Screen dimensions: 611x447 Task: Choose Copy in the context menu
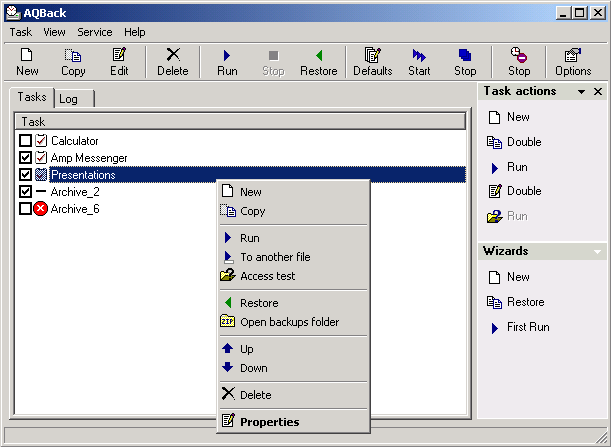(x=293, y=211)
